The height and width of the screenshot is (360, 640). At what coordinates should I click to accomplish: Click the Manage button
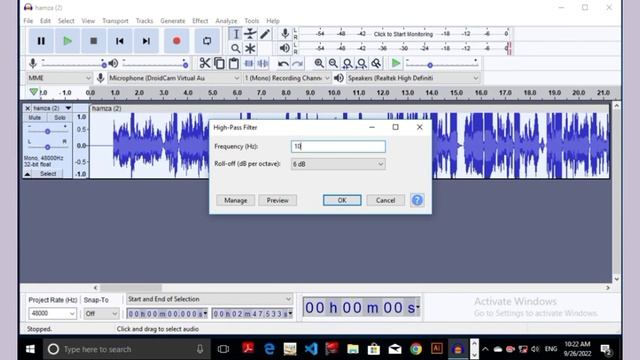(236, 200)
